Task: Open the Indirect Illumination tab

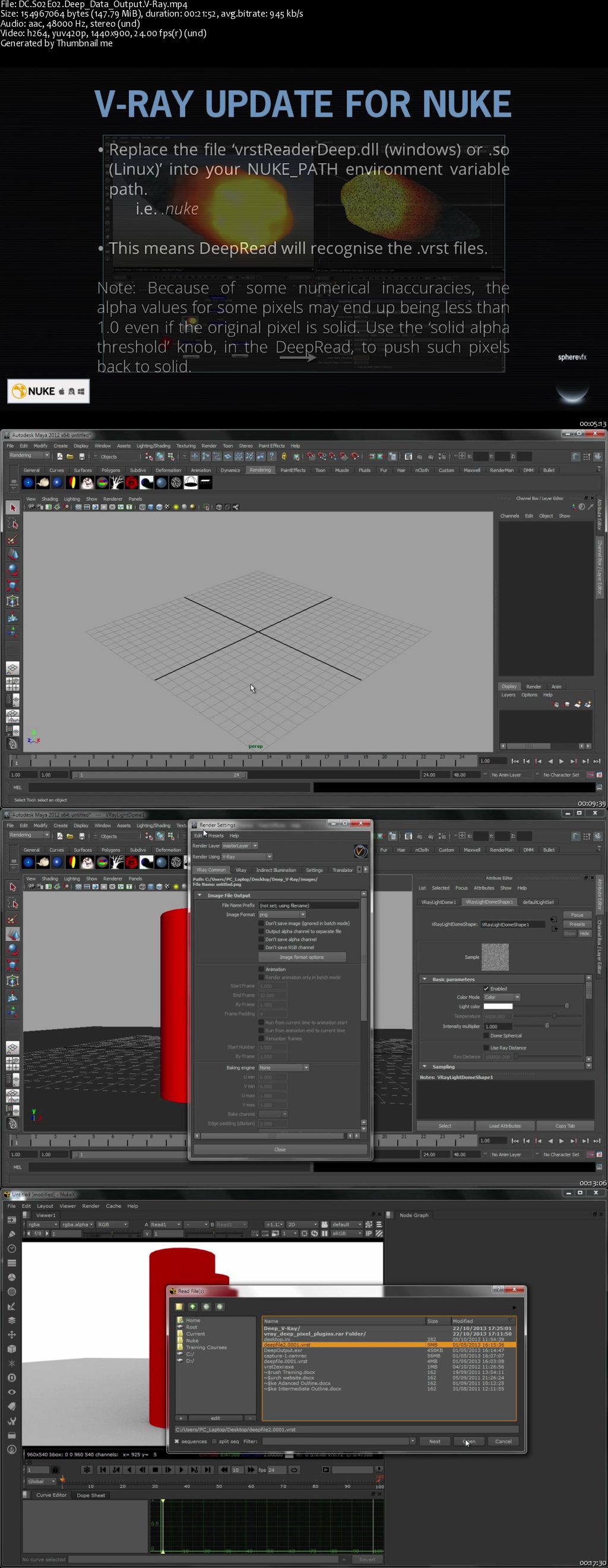Action: pos(276,870)
